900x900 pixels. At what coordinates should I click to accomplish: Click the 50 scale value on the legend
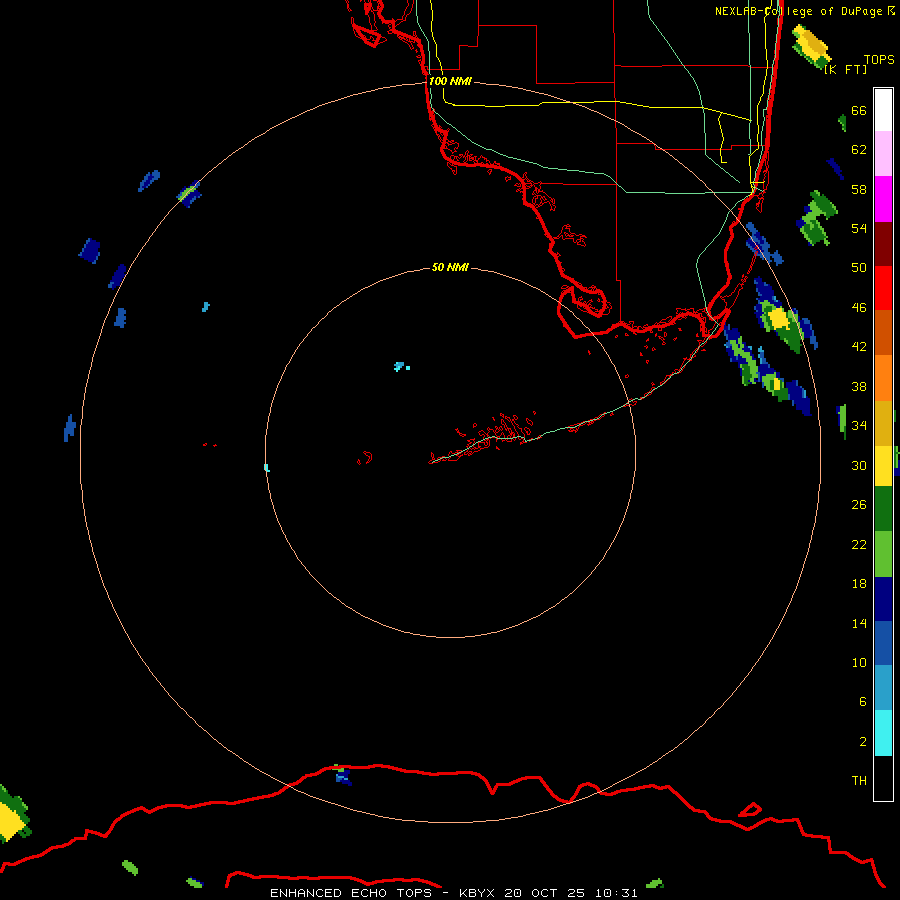coord(859,267)
